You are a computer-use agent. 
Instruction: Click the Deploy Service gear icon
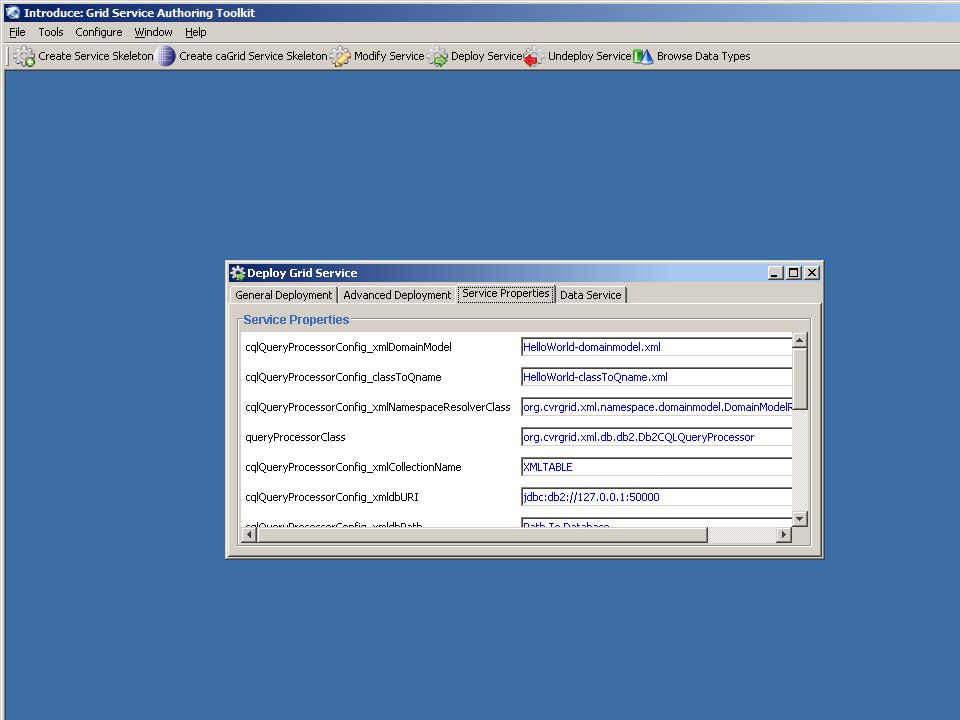(x=438, y=56)
